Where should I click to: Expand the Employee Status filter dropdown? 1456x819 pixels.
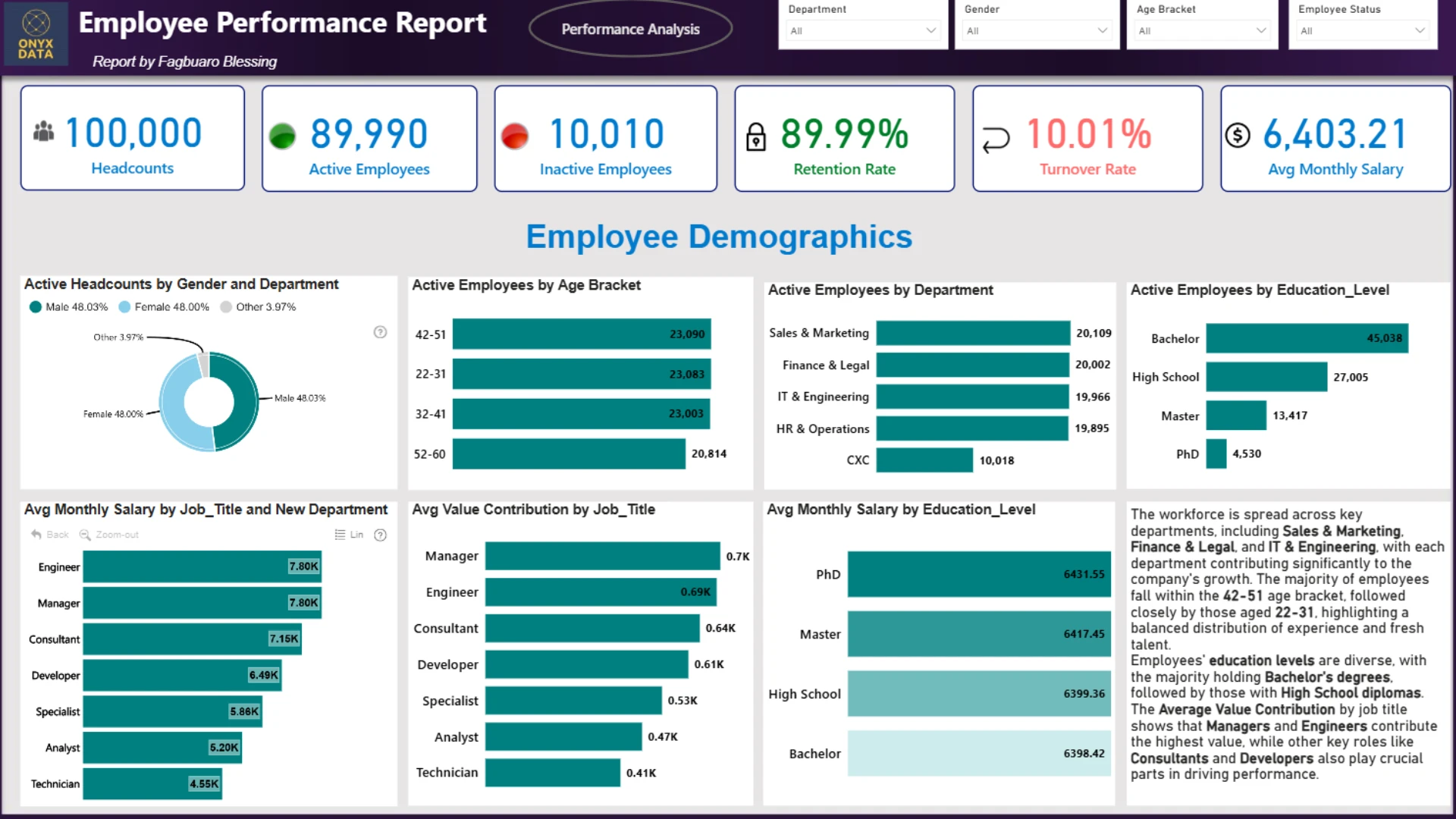pyautogui.click(x=1363, y=31)
